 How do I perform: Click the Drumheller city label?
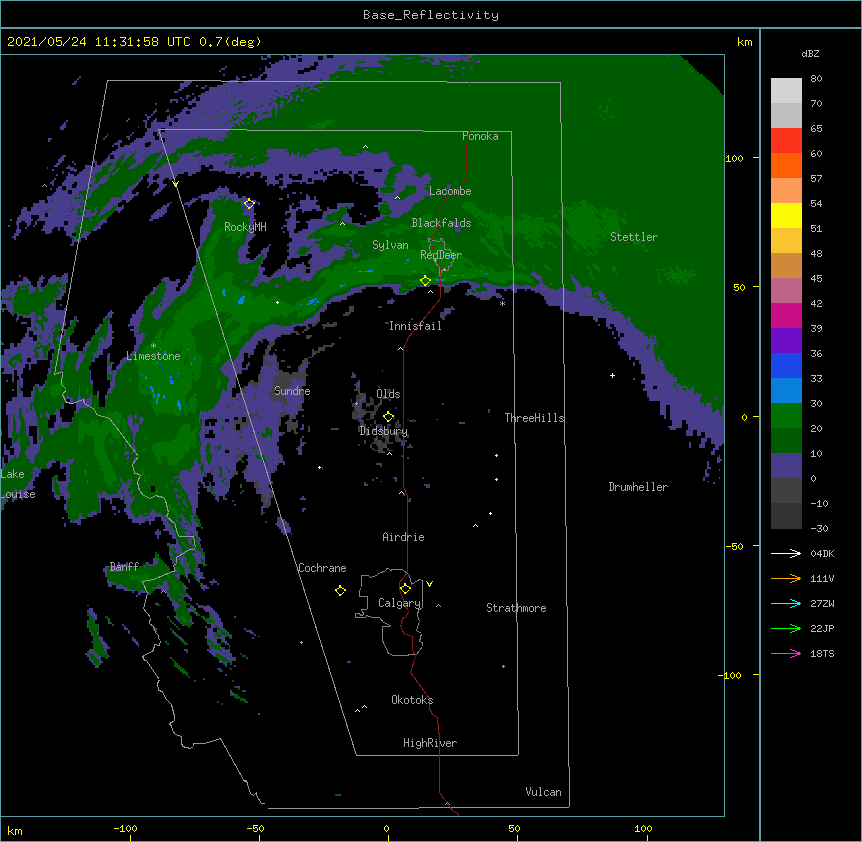click(x=638, y=487)
